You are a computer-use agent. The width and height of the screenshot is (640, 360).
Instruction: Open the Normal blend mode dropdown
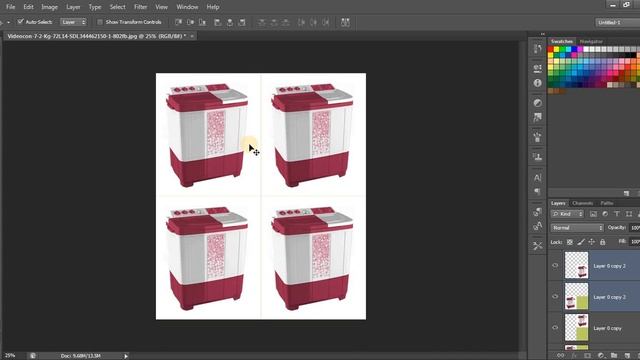577,228
